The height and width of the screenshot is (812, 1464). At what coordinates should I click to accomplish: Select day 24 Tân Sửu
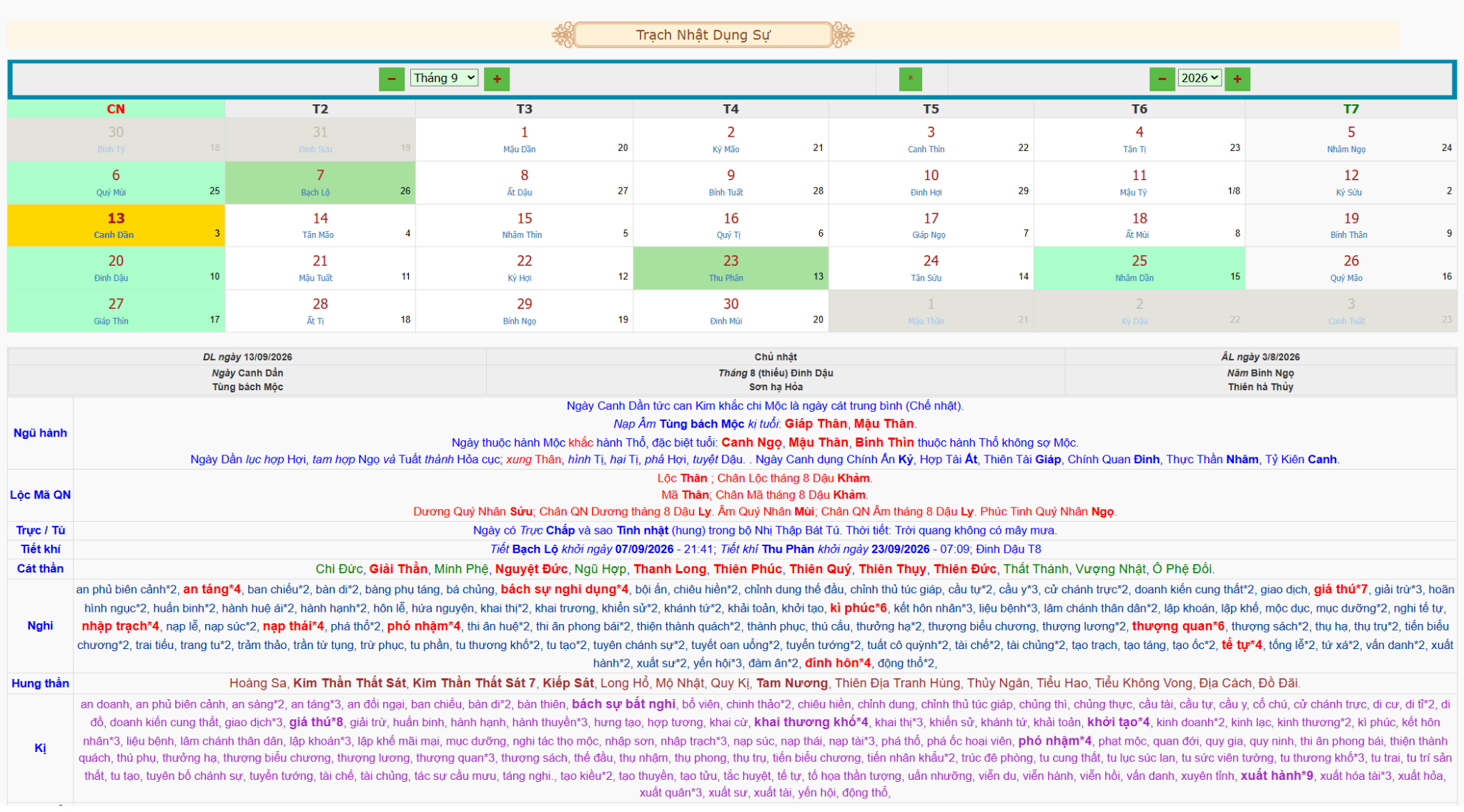[931, 269]
